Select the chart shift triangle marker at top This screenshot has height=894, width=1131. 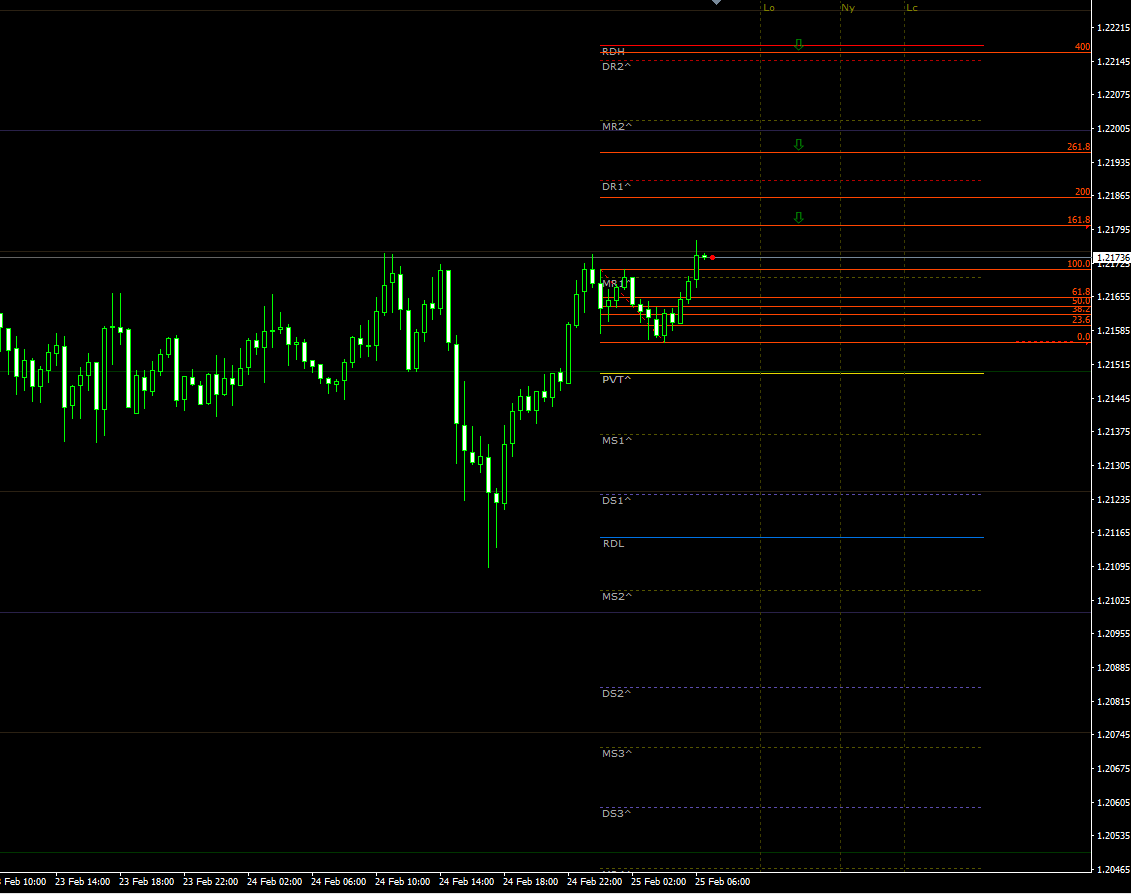point(716,2)
